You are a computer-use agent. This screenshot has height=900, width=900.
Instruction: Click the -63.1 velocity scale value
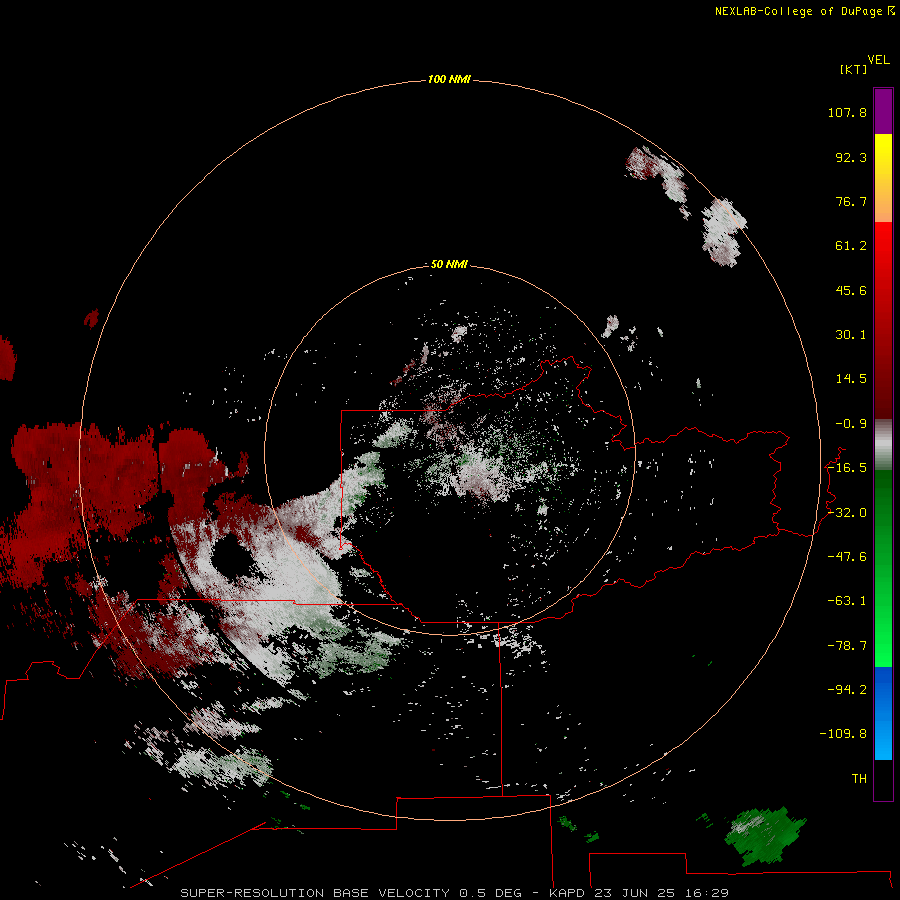coord(847,601)
